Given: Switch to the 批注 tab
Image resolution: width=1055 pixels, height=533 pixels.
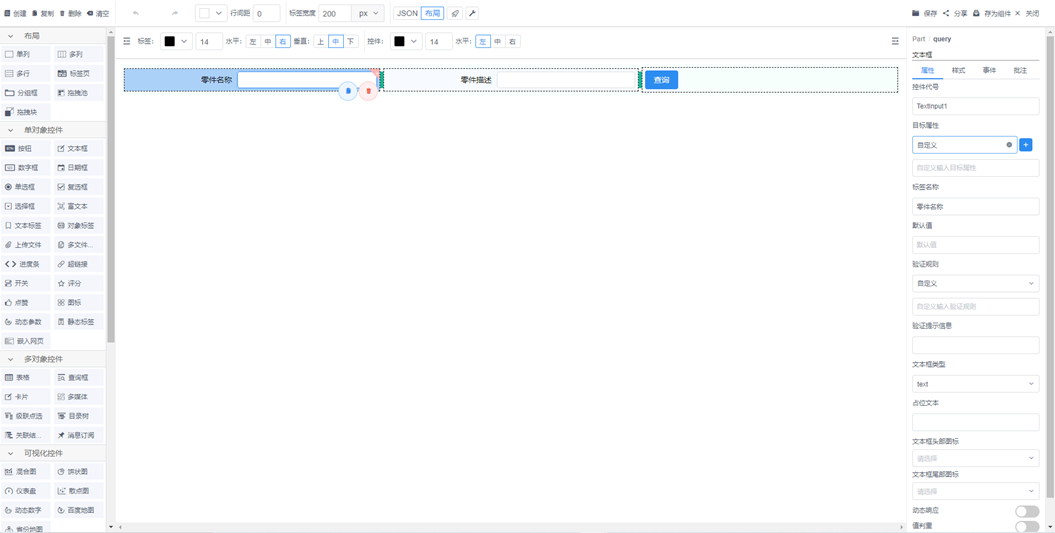Looking at the screenshot, I should [x=1020, y=71].
